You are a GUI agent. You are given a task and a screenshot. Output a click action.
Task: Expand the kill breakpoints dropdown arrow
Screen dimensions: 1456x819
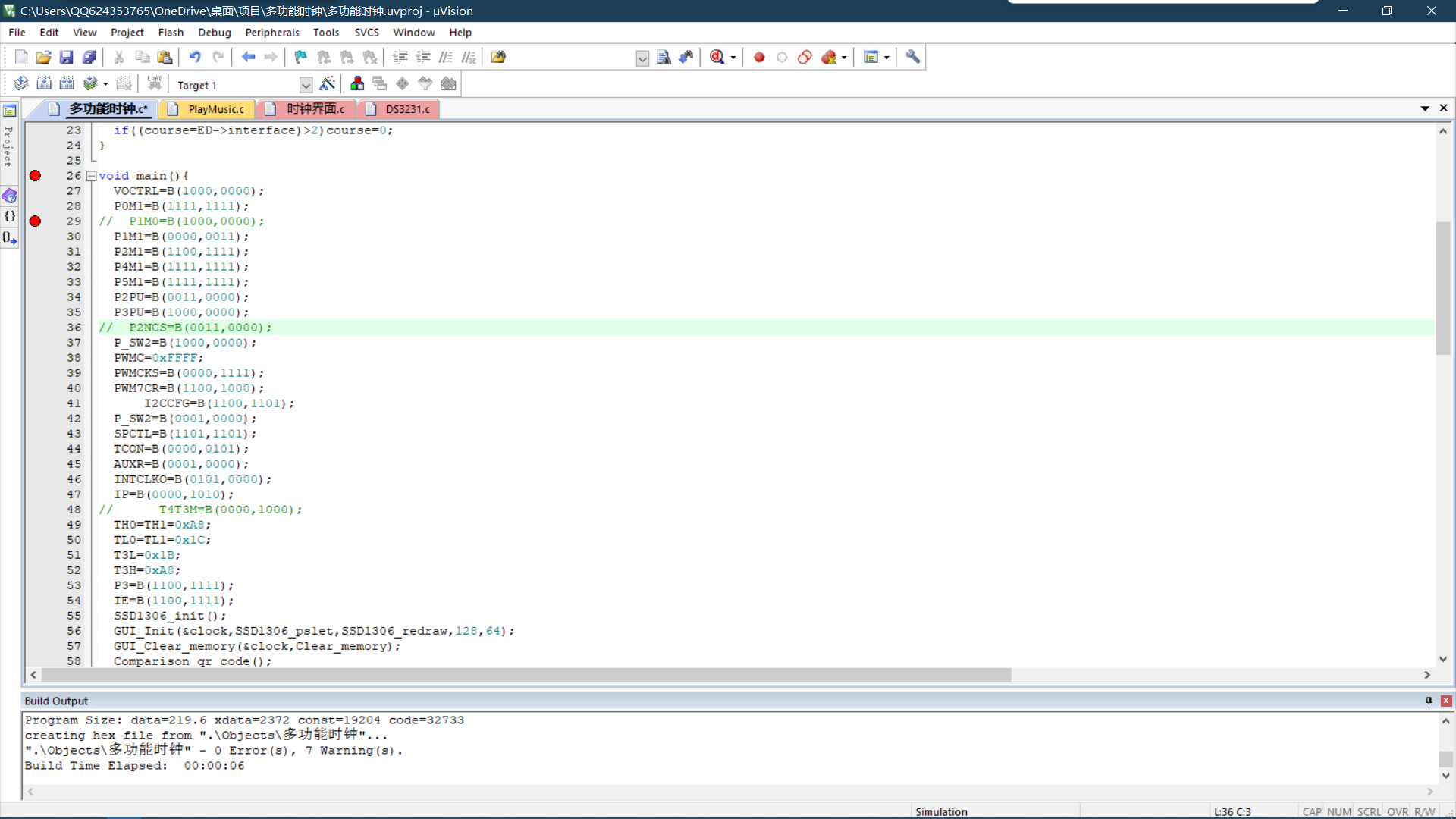844,58
